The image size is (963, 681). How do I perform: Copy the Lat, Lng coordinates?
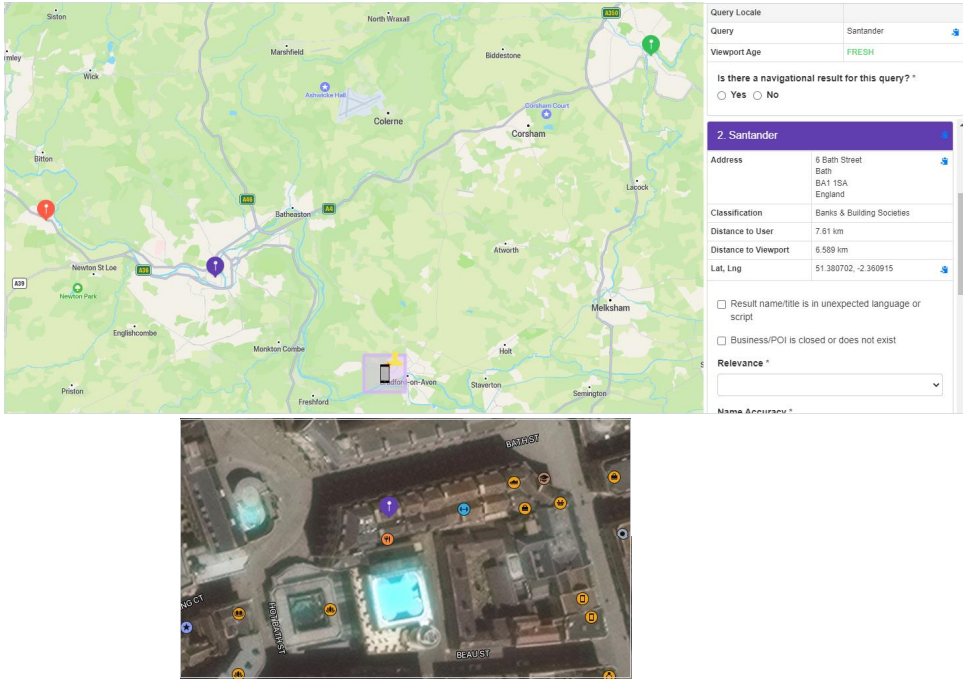point(944,269)
